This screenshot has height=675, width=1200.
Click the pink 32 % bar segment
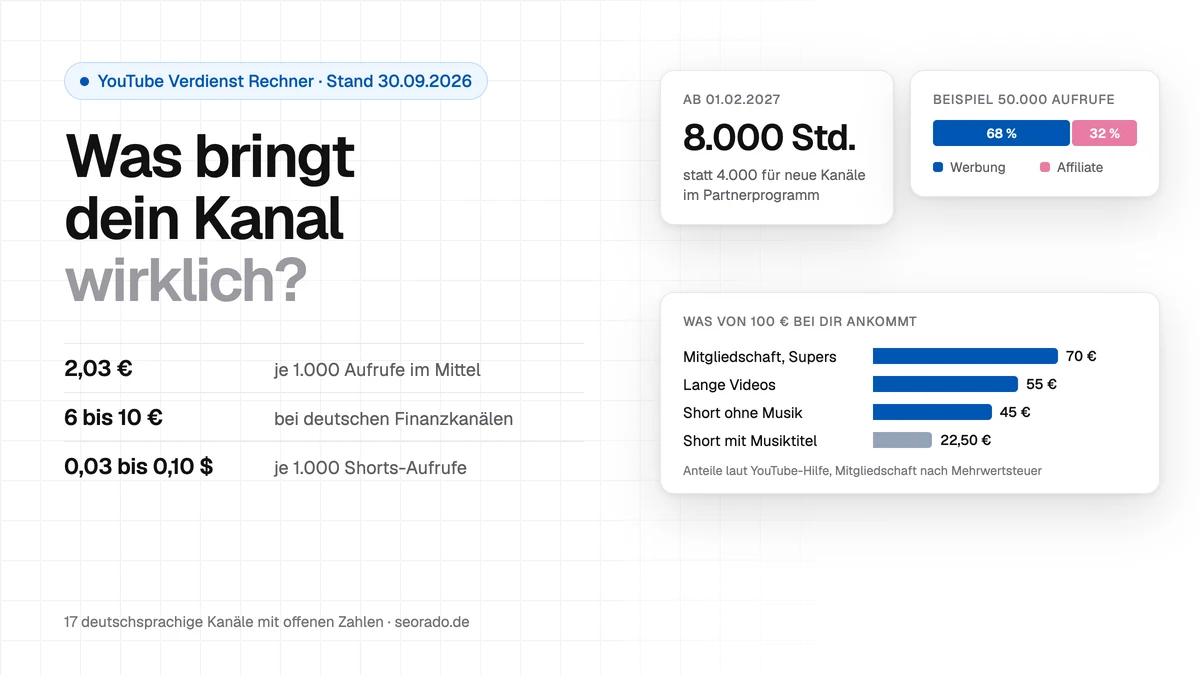[1104, 133]
